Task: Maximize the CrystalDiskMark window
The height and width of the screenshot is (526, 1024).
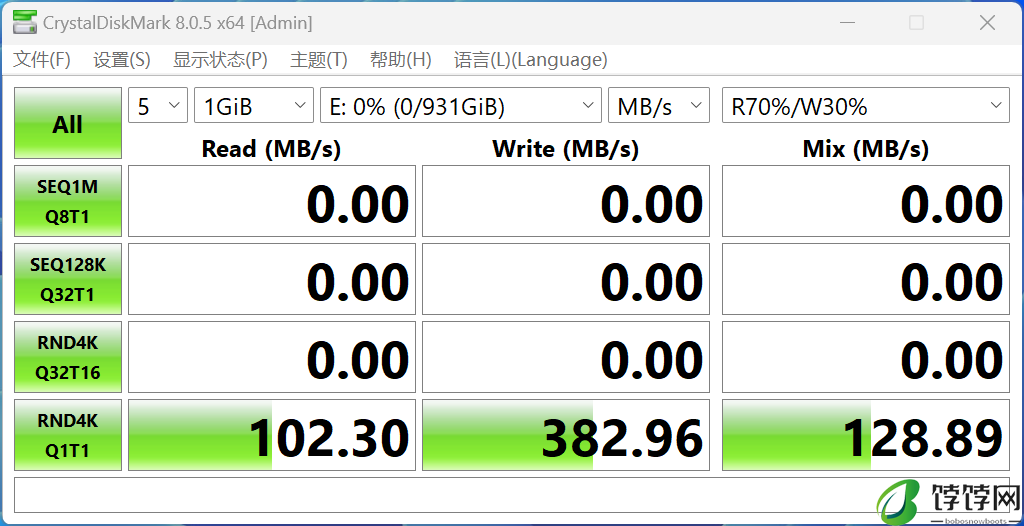Action: [x=916, y=23]
